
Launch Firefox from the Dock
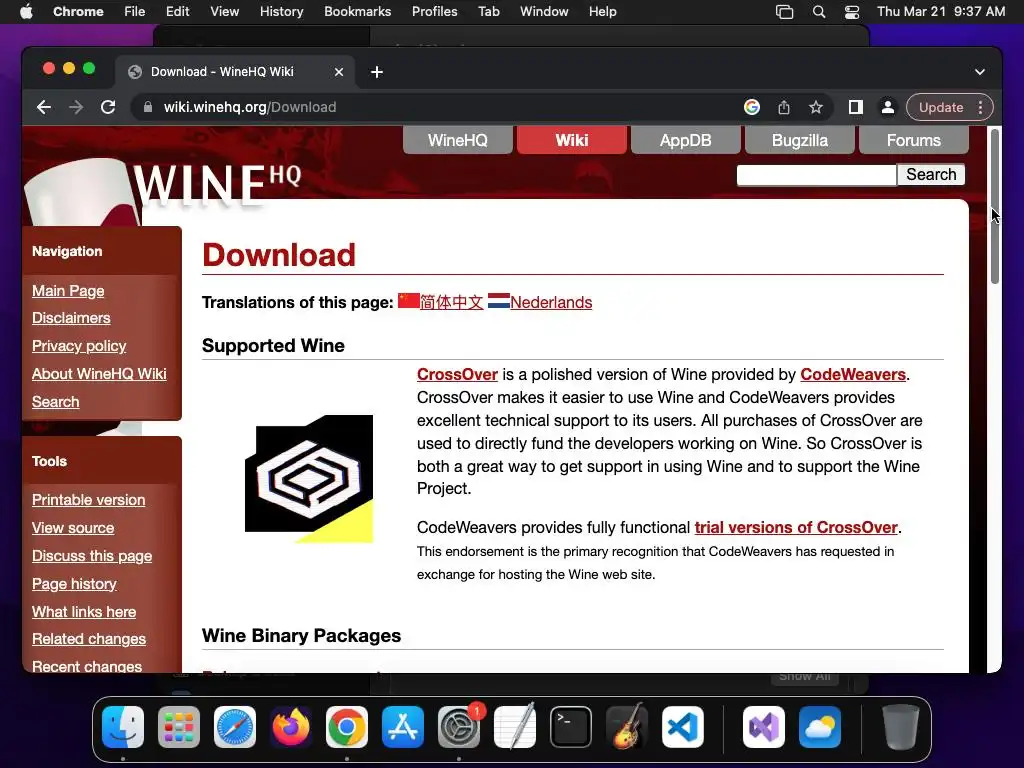[x=291, y=727]
